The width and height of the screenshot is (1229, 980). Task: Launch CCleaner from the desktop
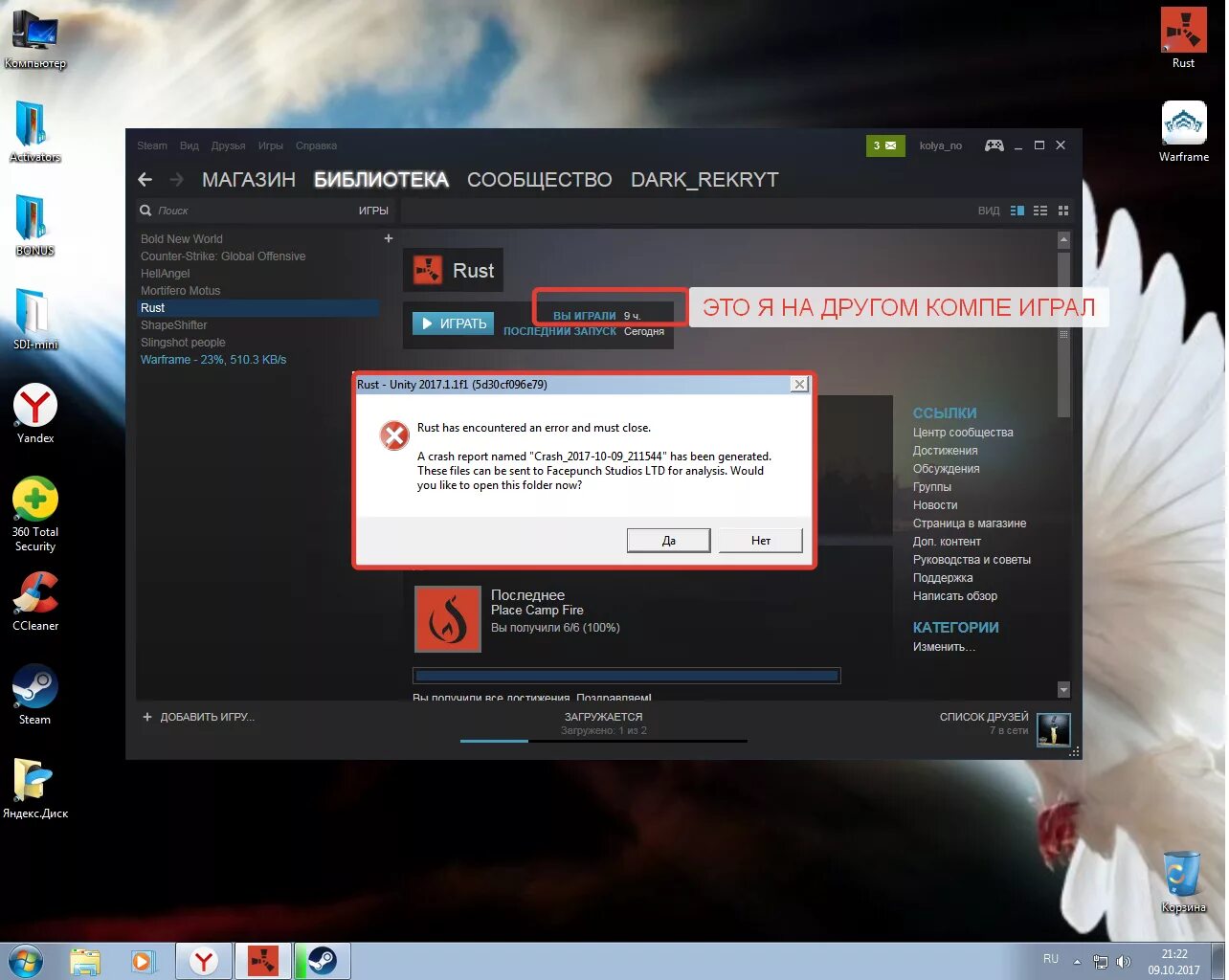point(34,601)
